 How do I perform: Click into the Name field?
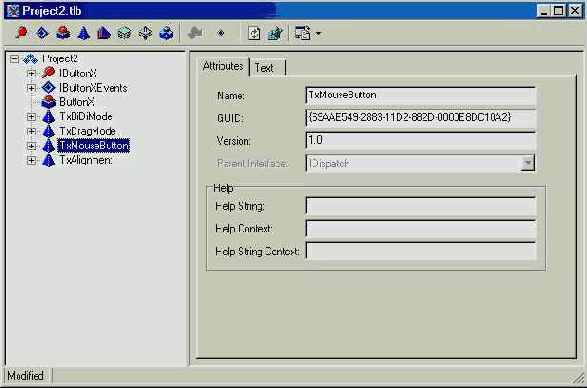point(421,96)
